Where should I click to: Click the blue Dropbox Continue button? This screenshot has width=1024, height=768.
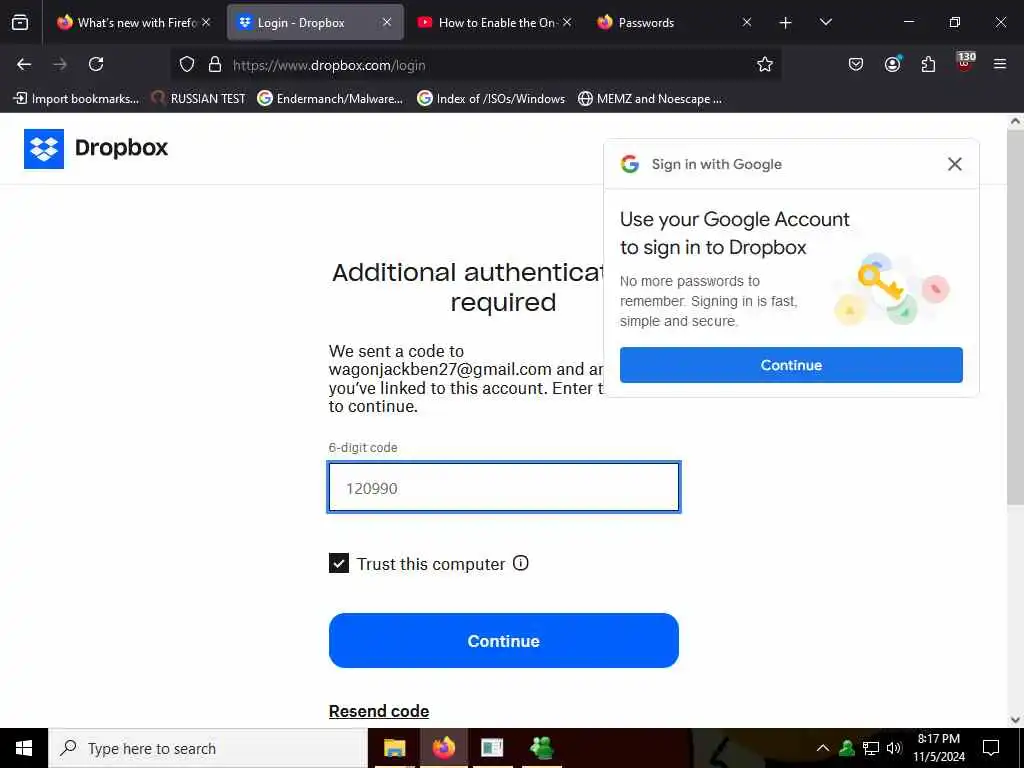[504, 641]
